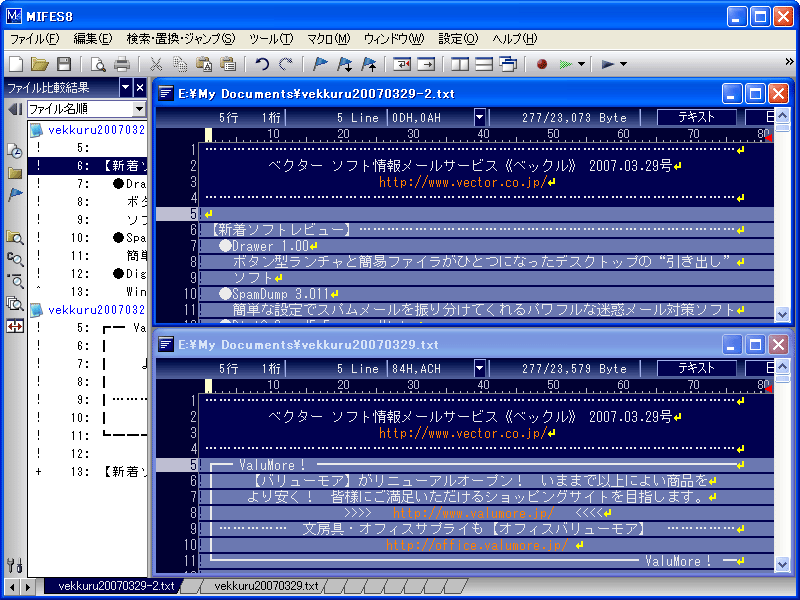Click the Copy toolbar icon
800x600 pixels.
pos(180,64)
